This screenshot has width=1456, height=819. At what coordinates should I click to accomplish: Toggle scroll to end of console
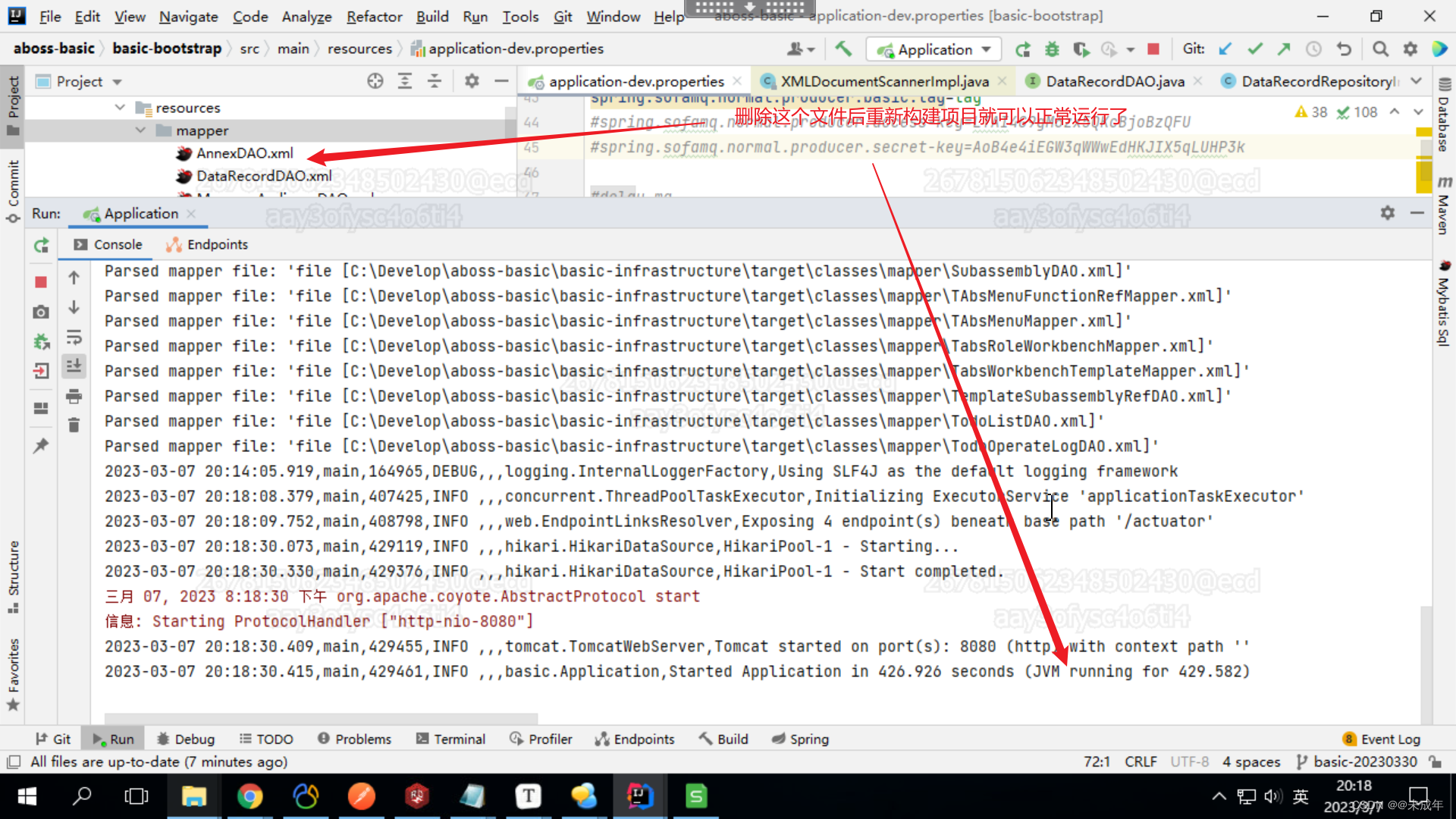[x=74, y=366]
